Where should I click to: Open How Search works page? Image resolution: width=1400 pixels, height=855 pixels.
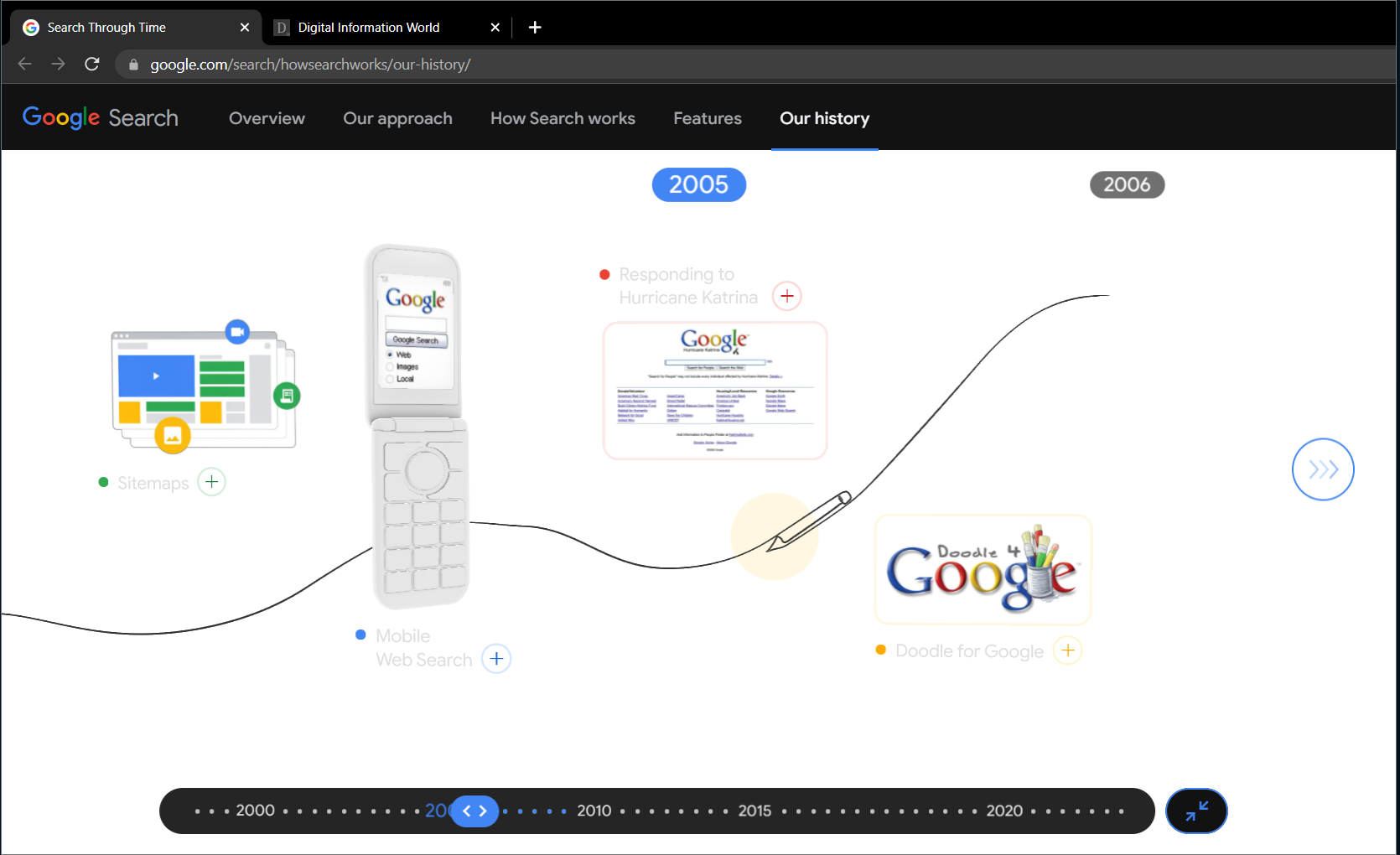coord(563,118)
